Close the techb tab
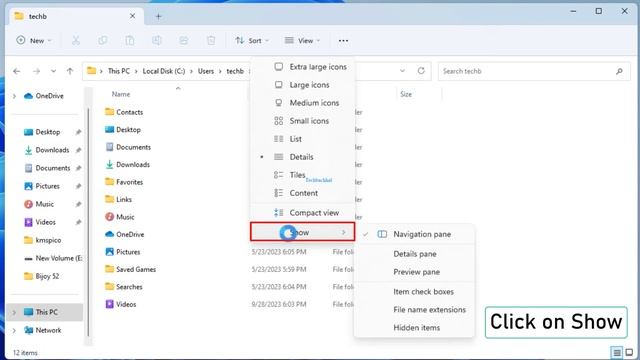 coord(132,16)
